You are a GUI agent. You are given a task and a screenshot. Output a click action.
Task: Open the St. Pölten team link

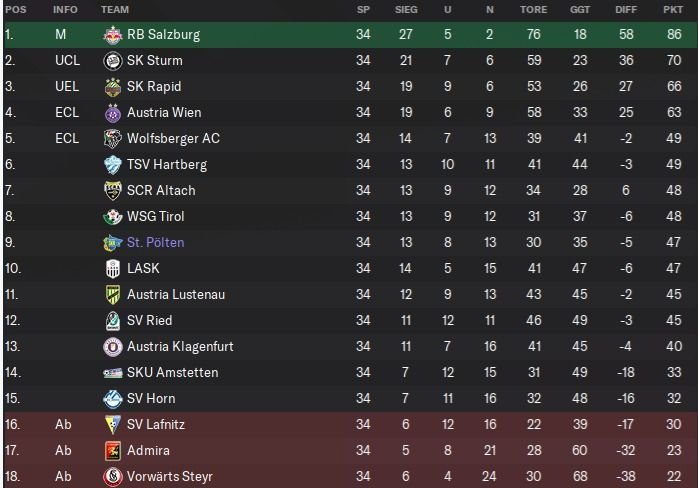[x=155, y=242]
